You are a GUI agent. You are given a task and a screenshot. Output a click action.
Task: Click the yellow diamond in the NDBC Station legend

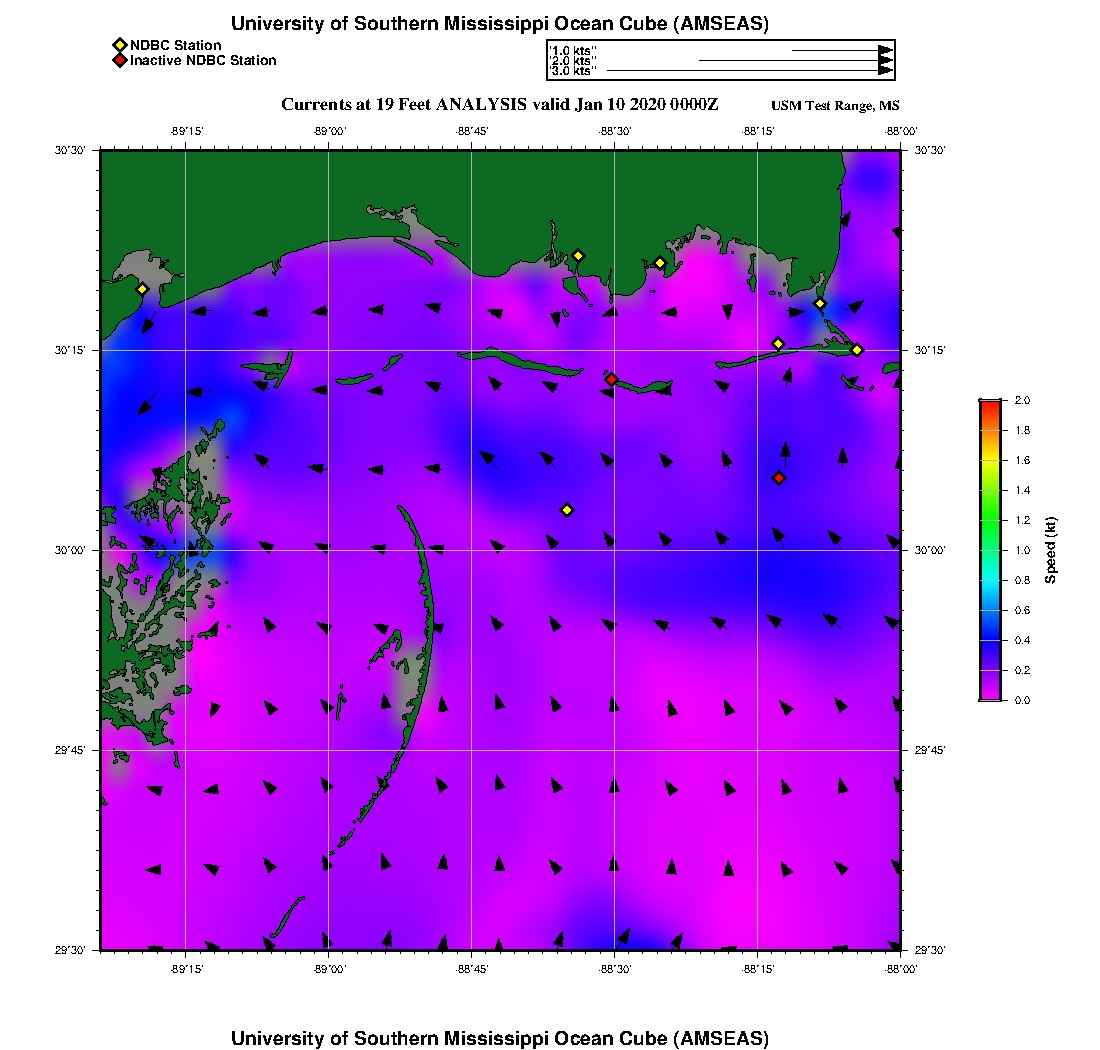[x=119, y=45]
